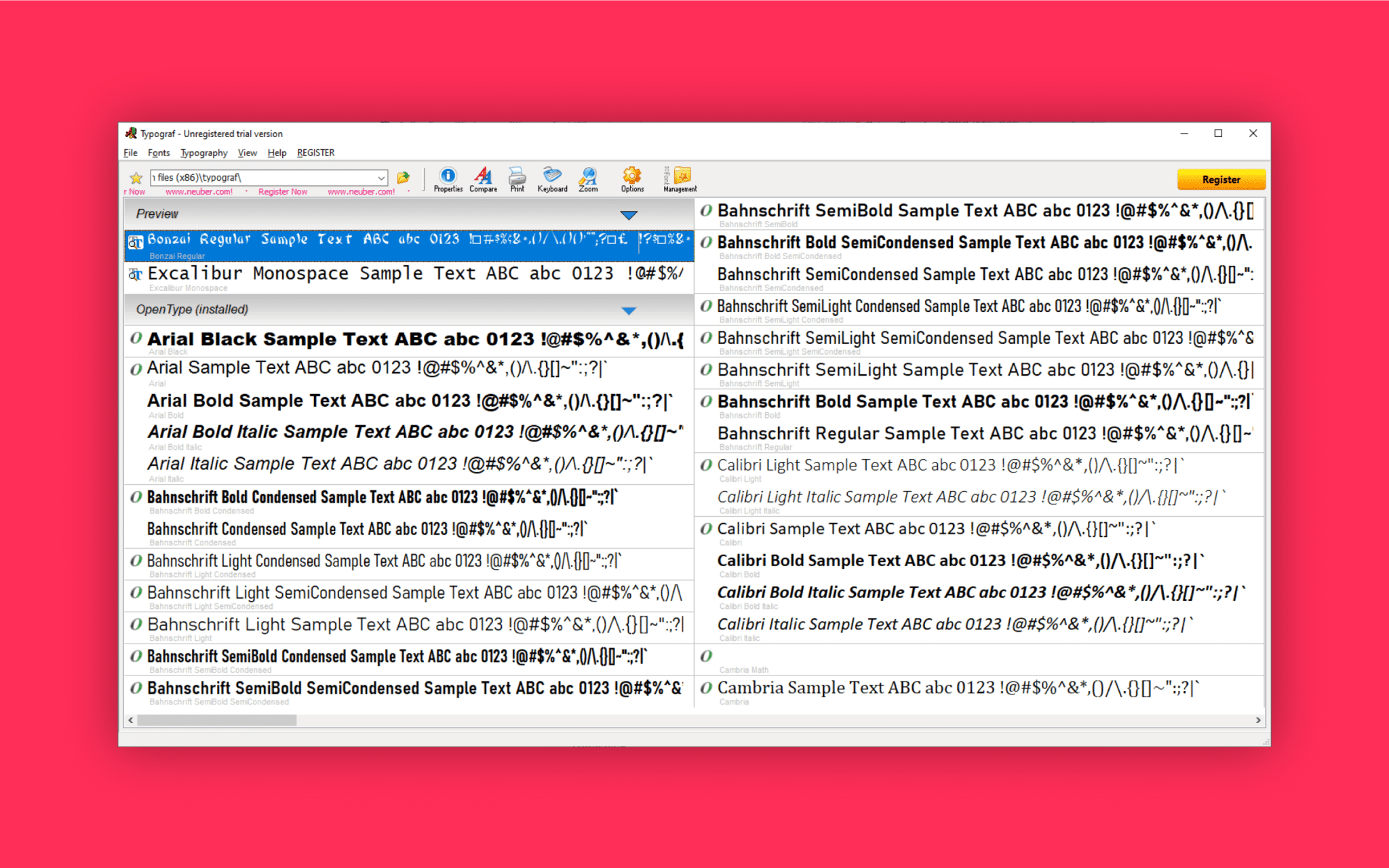Screen dimensions: 1389x868
Task: Select the Bonzai Regular sample row
Action: pos(409,245)
